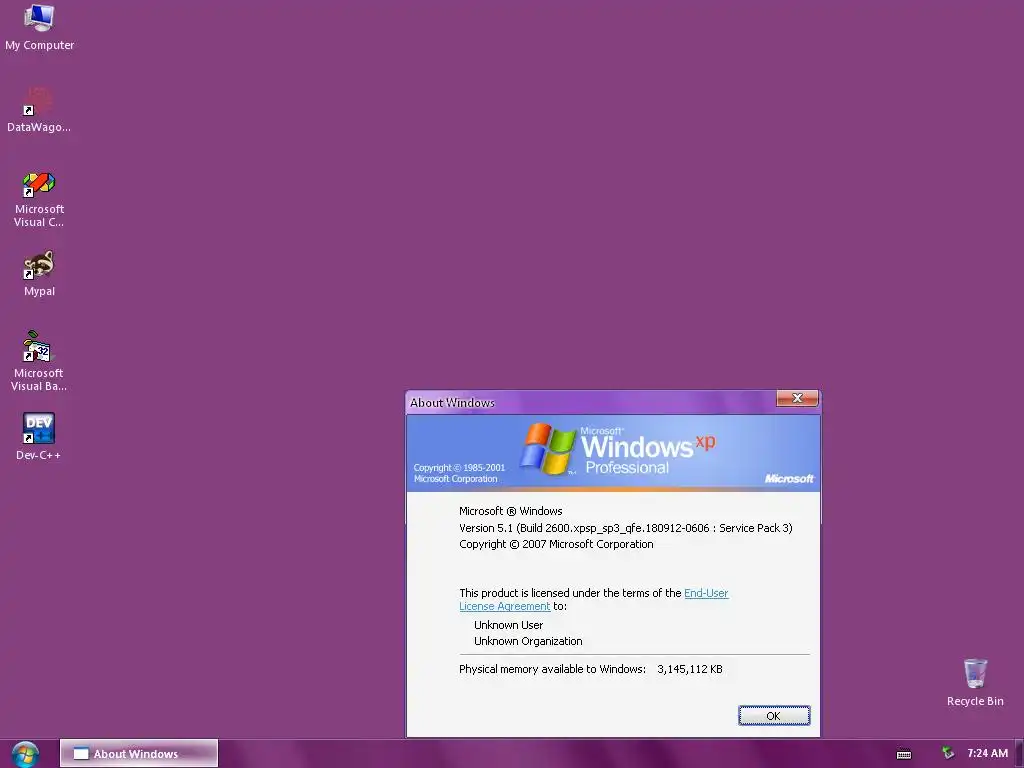Click the 7:24 AM clock
The width and height of the screenshot is (1024, 768).
(x=987, y=754)
